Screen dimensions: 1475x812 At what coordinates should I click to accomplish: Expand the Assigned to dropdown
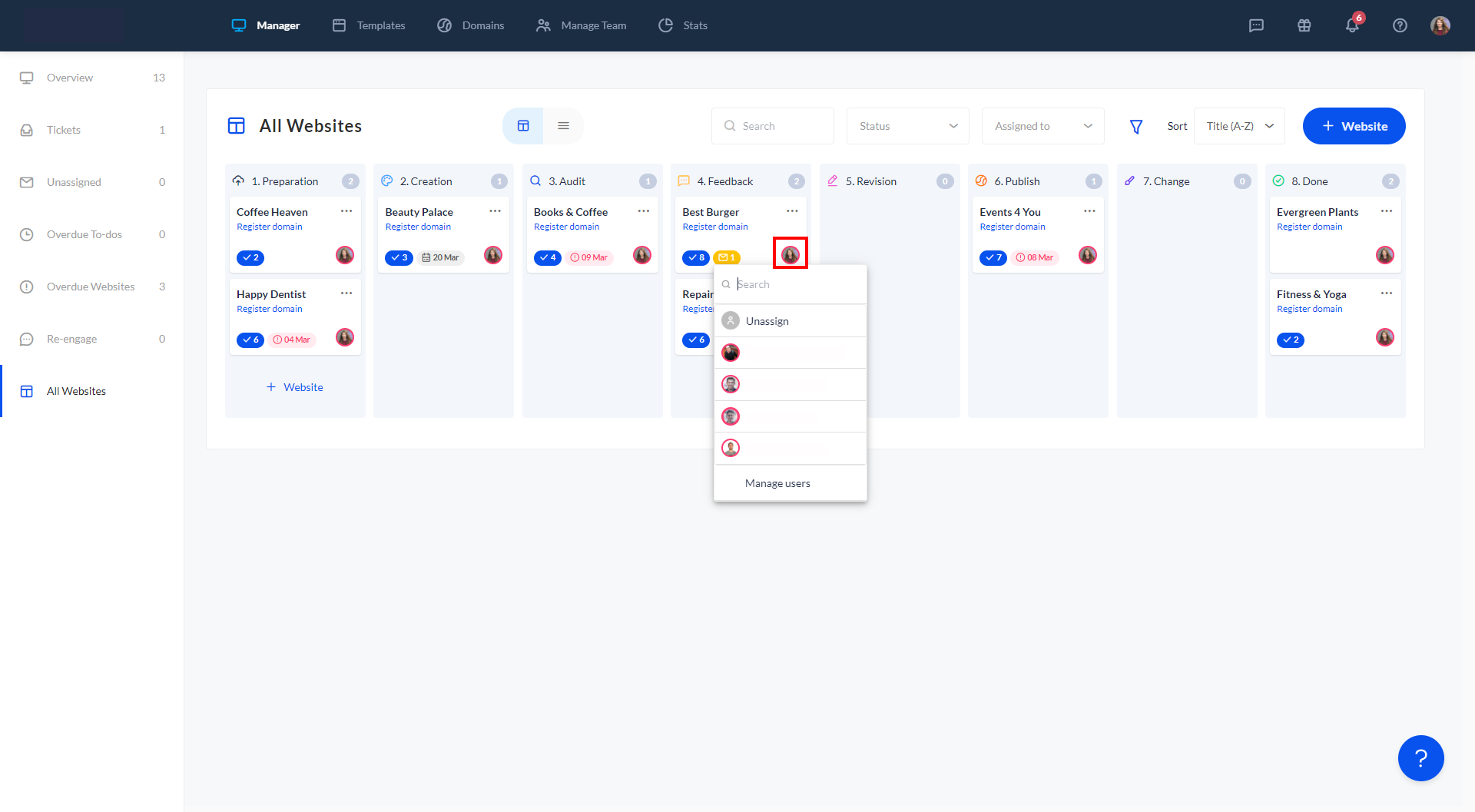1042,126
